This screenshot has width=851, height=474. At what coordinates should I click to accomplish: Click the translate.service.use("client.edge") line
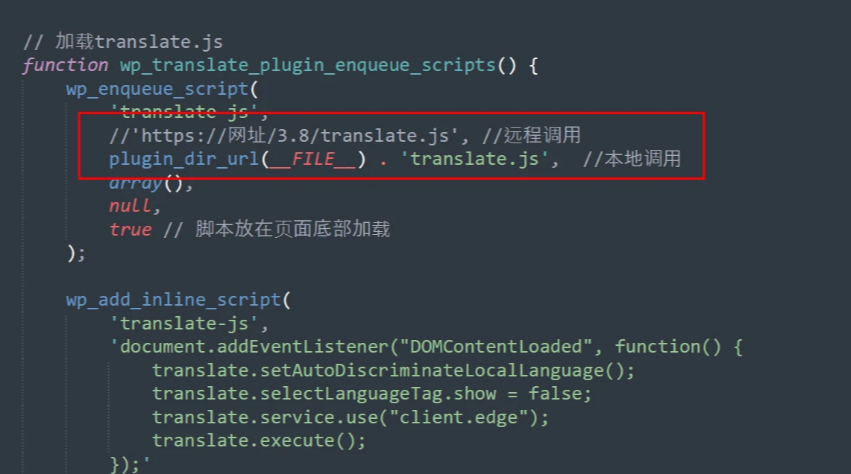pos(351,418)
